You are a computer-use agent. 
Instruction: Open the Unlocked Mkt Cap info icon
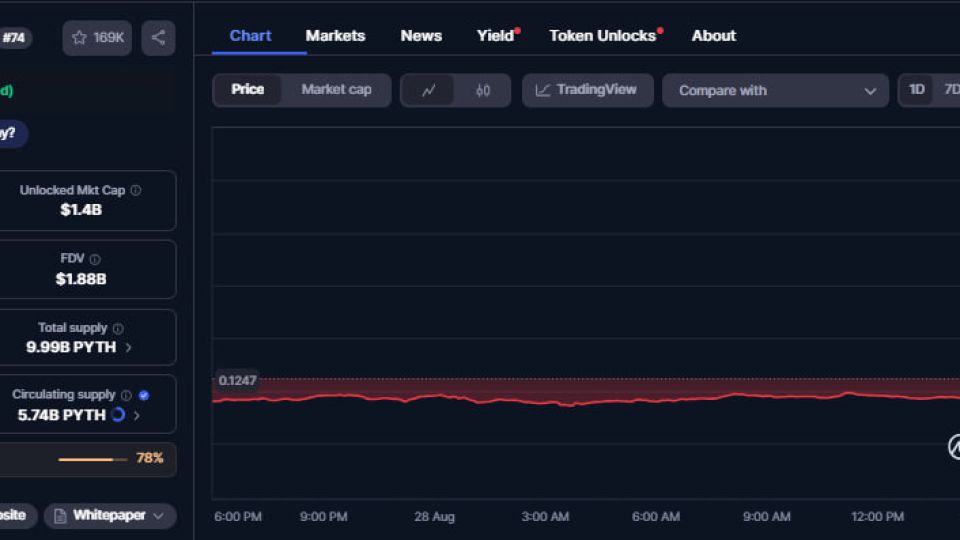tap(136, 190)
